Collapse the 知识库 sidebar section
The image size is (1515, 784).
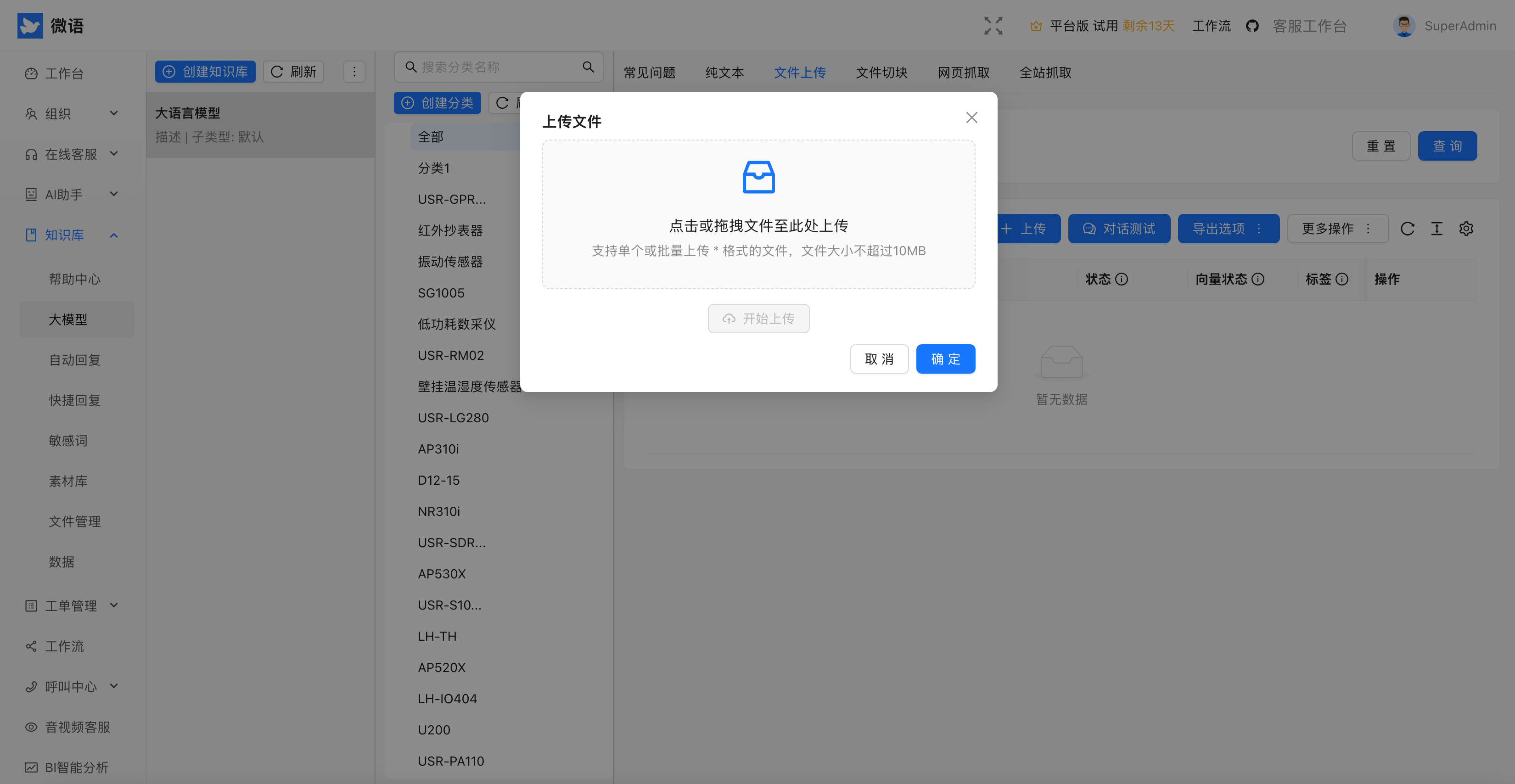[x=113, y=235]
